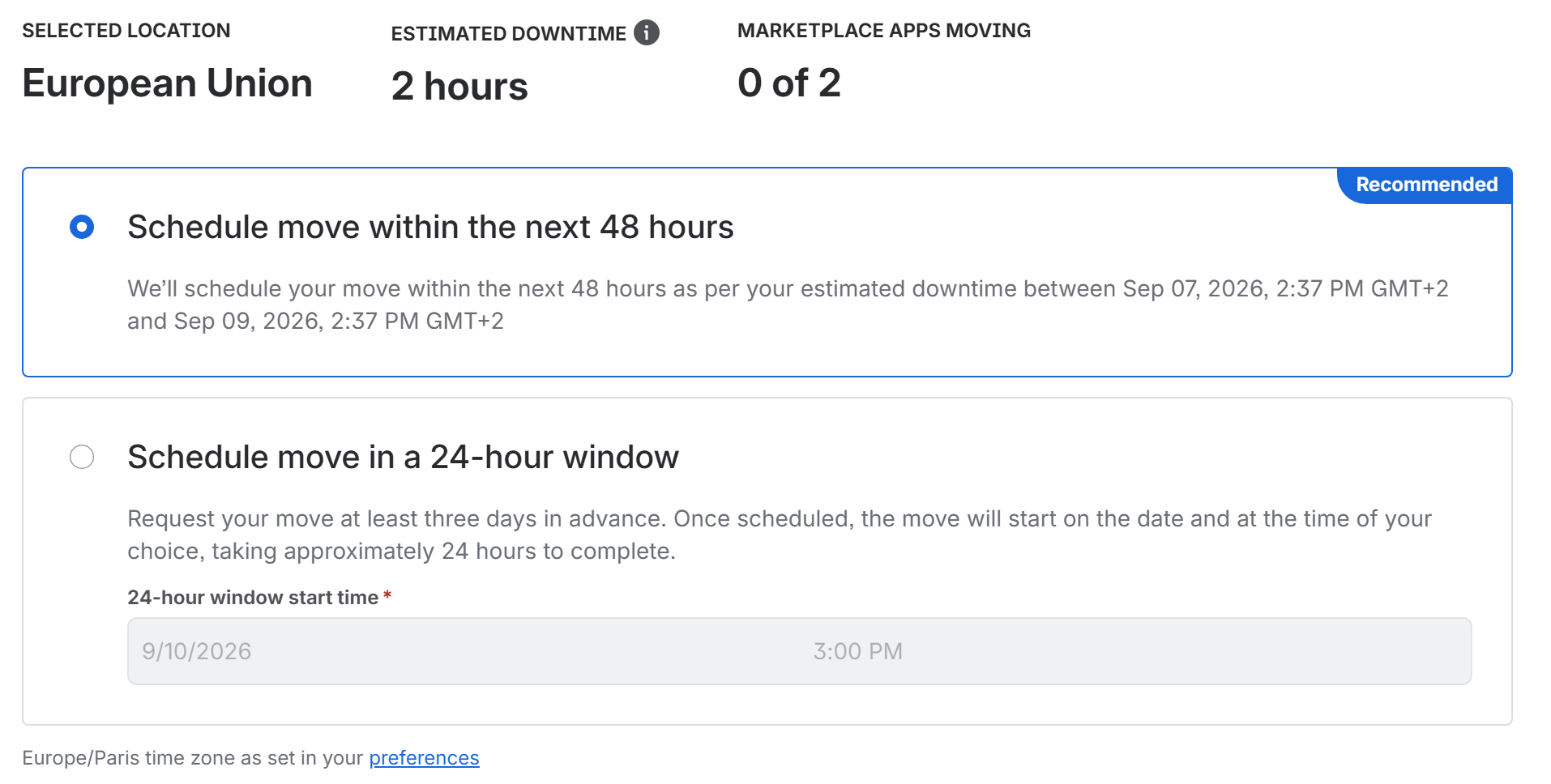Click the 'European Union' location text
The width and height of the screenshot is (1551, 784).
pos(168,83)
